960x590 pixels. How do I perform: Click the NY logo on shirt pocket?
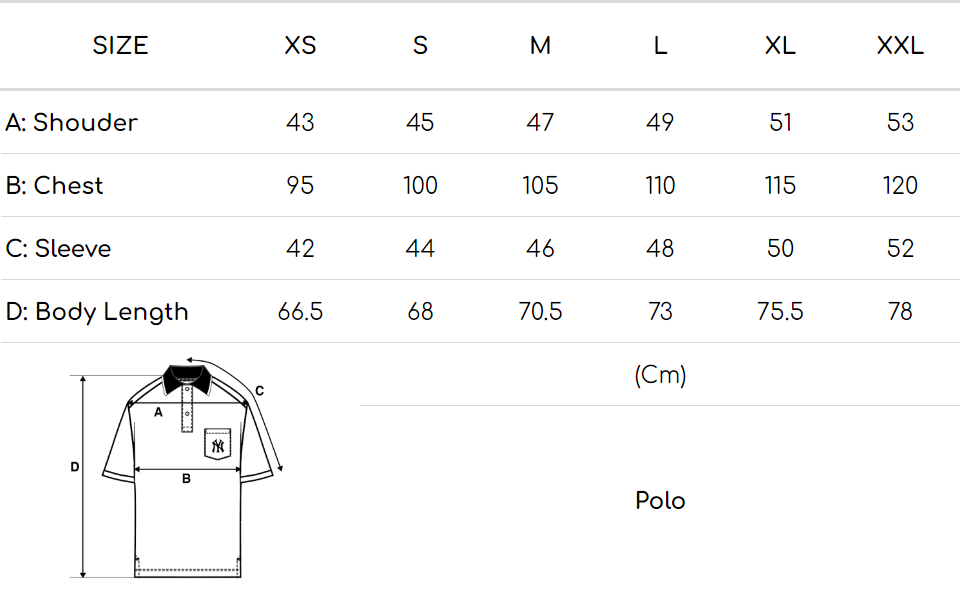coord(217,444)
